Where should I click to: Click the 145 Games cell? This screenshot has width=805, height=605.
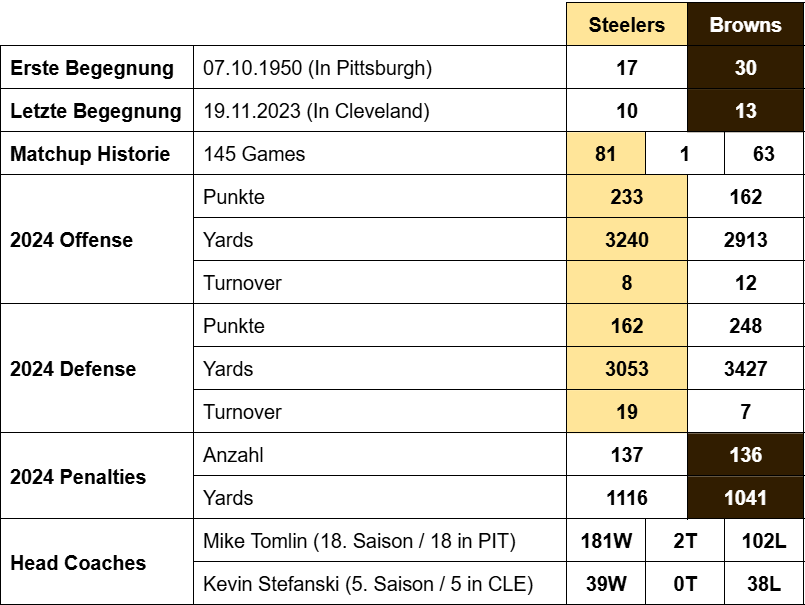pos(380,154)
